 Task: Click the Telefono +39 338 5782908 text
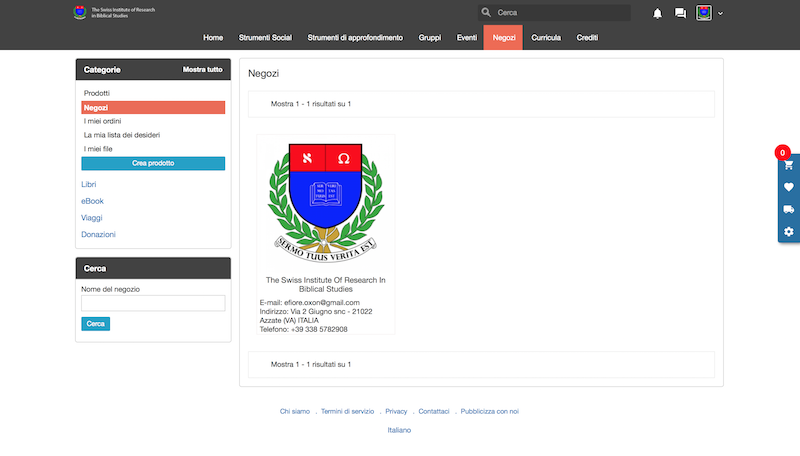coord(304,330)
